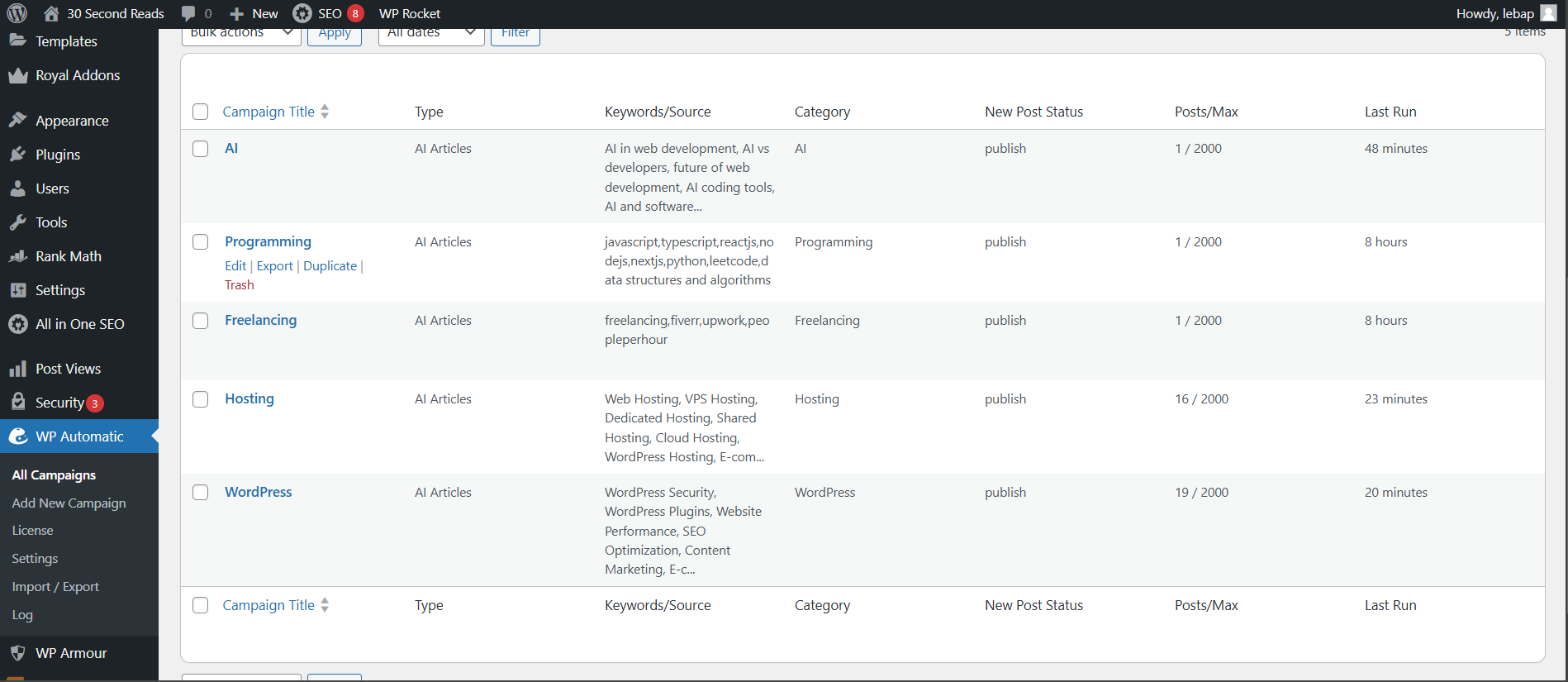Open the Hosting campaign title link
The width and height of the screenshot is (1568, 682).
coord(249,398)
